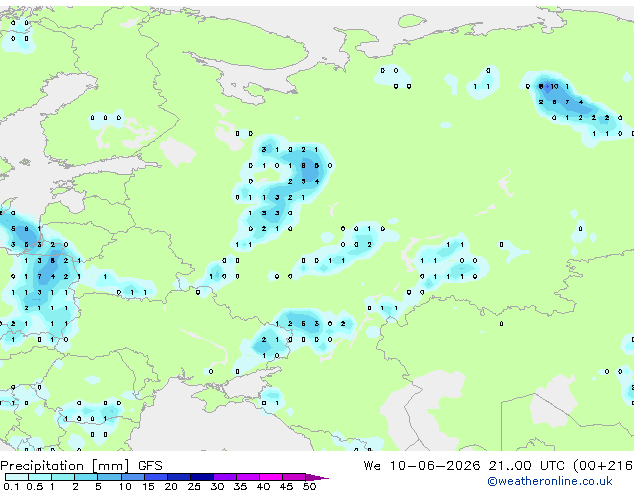Click the legend label '30'
This screenshot has height=490, width=634.
click(217, 486)
